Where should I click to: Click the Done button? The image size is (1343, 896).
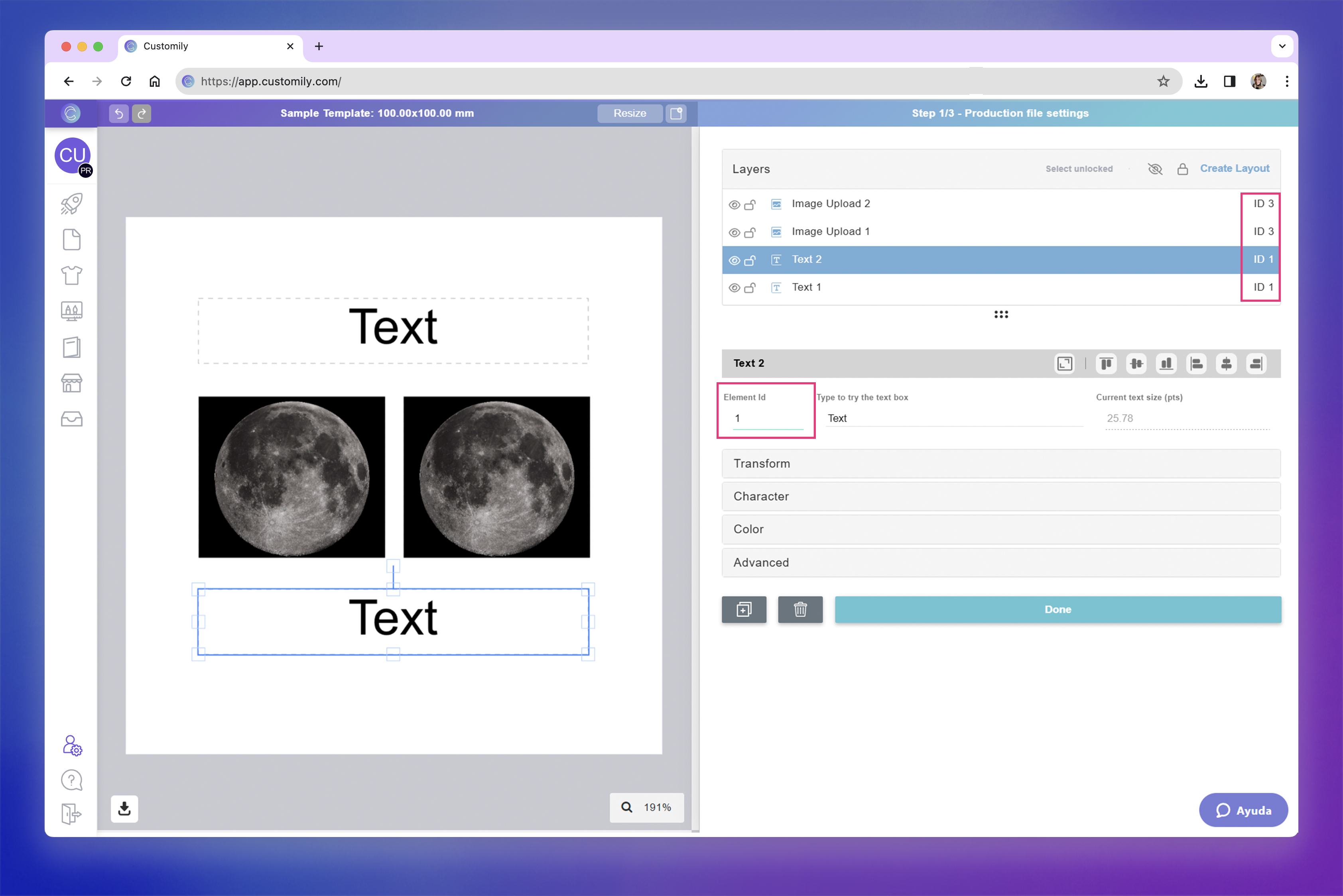coord(1057,610)
